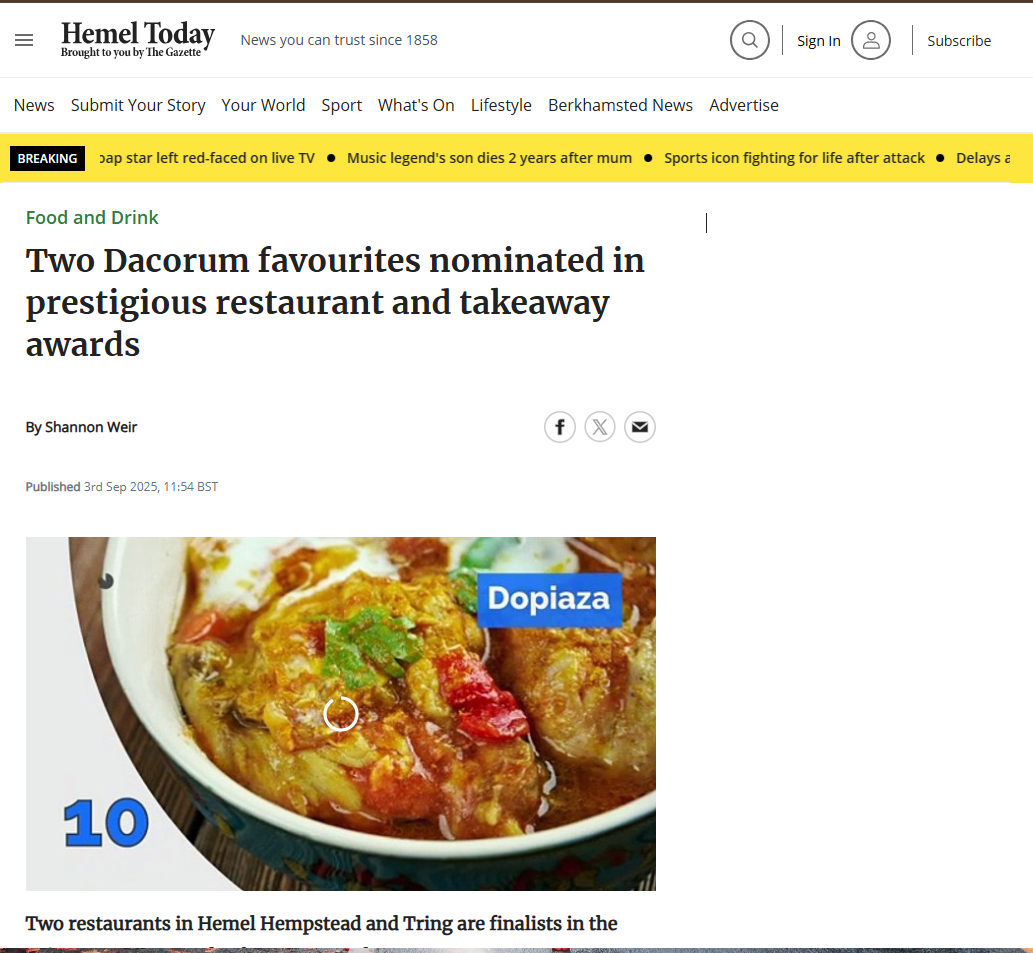Click the black BREAKING label
The image size is (1033, 953).
tap(47, 158)
